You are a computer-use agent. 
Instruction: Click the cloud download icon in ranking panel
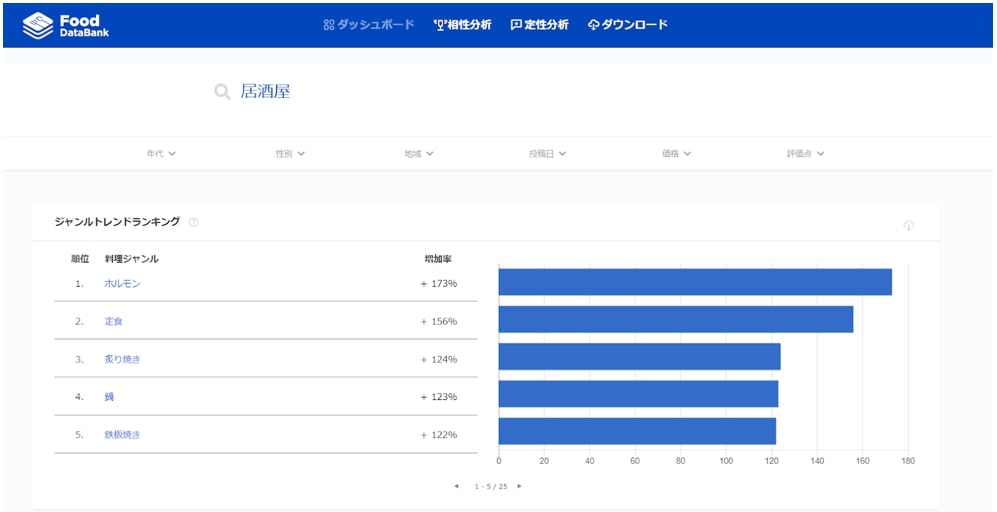pos(908,225)
